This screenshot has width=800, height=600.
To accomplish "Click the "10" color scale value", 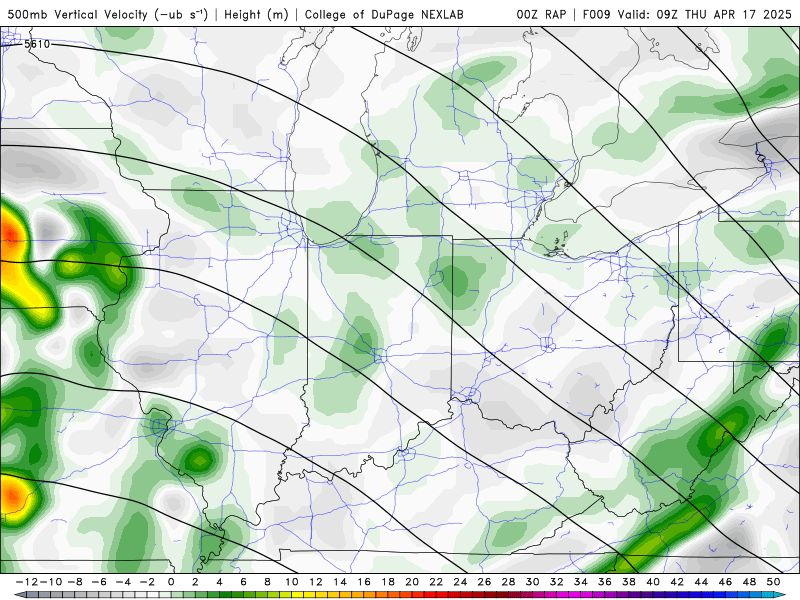I will click(291, 582).
